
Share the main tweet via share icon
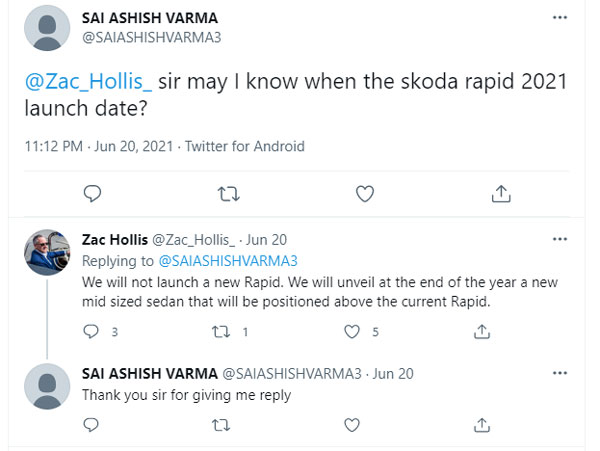[x=501, y=194]
